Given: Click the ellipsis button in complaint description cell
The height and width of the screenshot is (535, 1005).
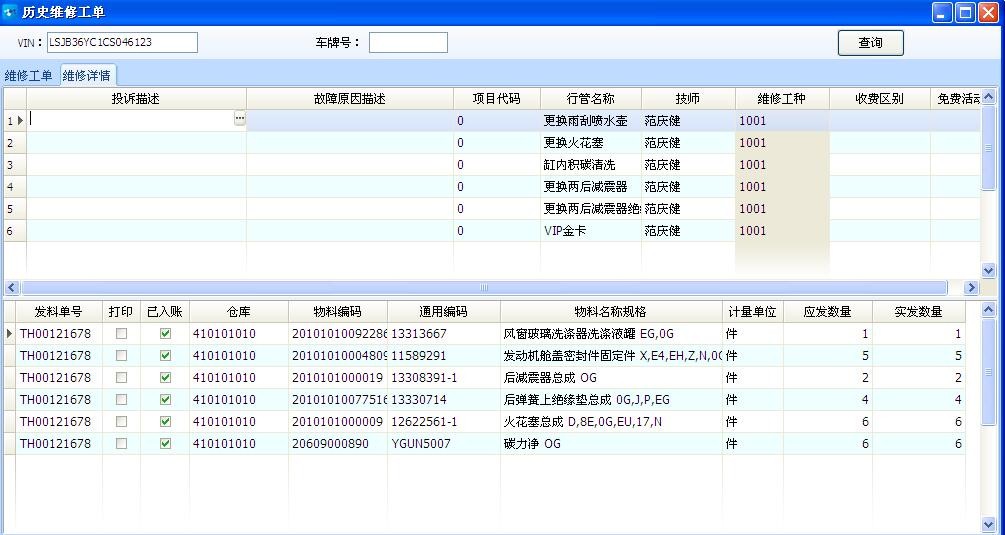Looking at the screenshot, I should coord(239,119).
